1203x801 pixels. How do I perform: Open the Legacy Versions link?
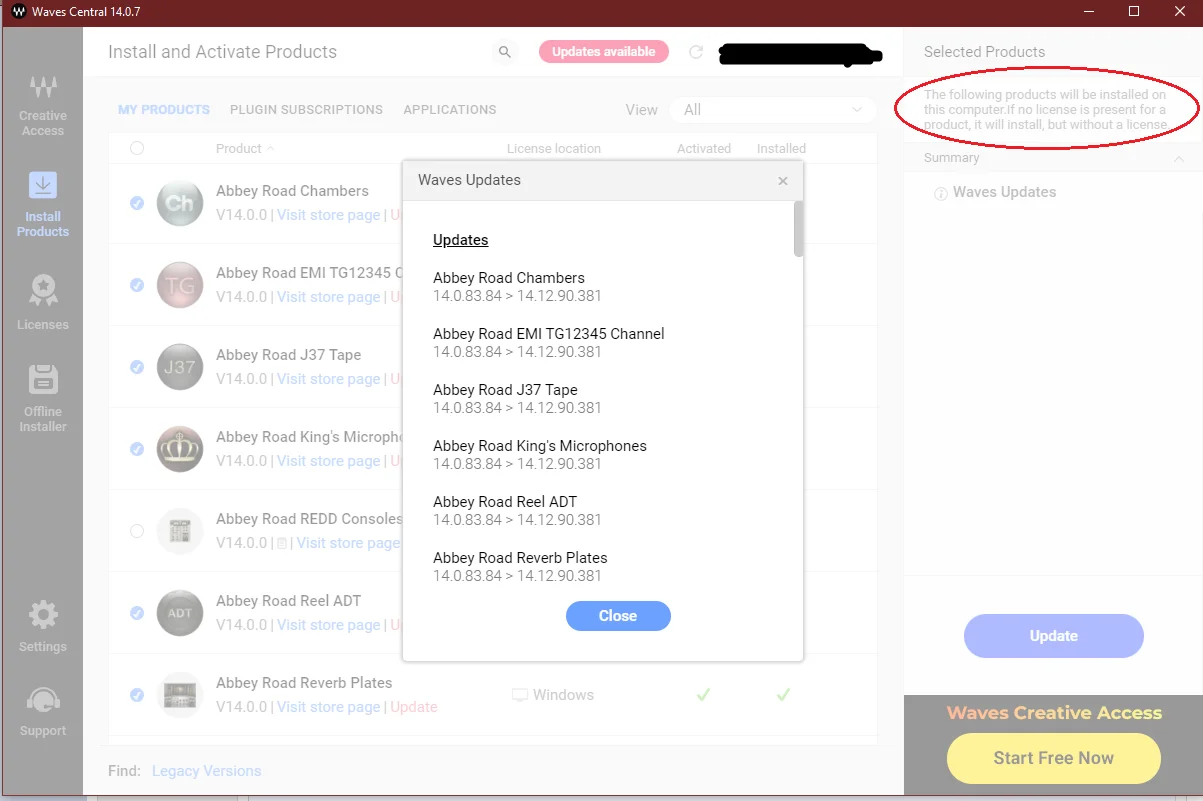(x=206, y=771)
